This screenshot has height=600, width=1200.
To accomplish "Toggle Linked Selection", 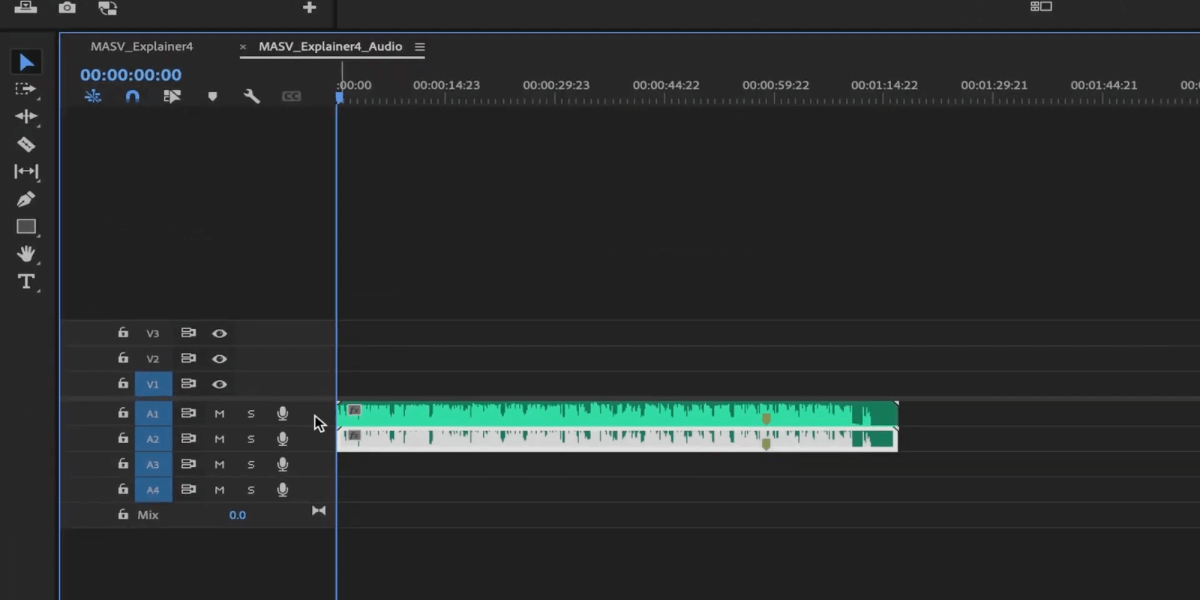I will [172, 97].
